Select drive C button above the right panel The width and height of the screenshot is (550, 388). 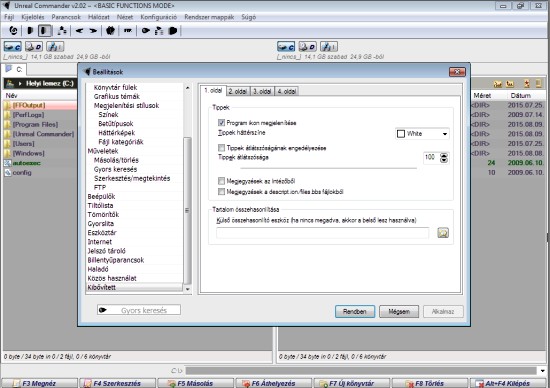tap(286, 46)
